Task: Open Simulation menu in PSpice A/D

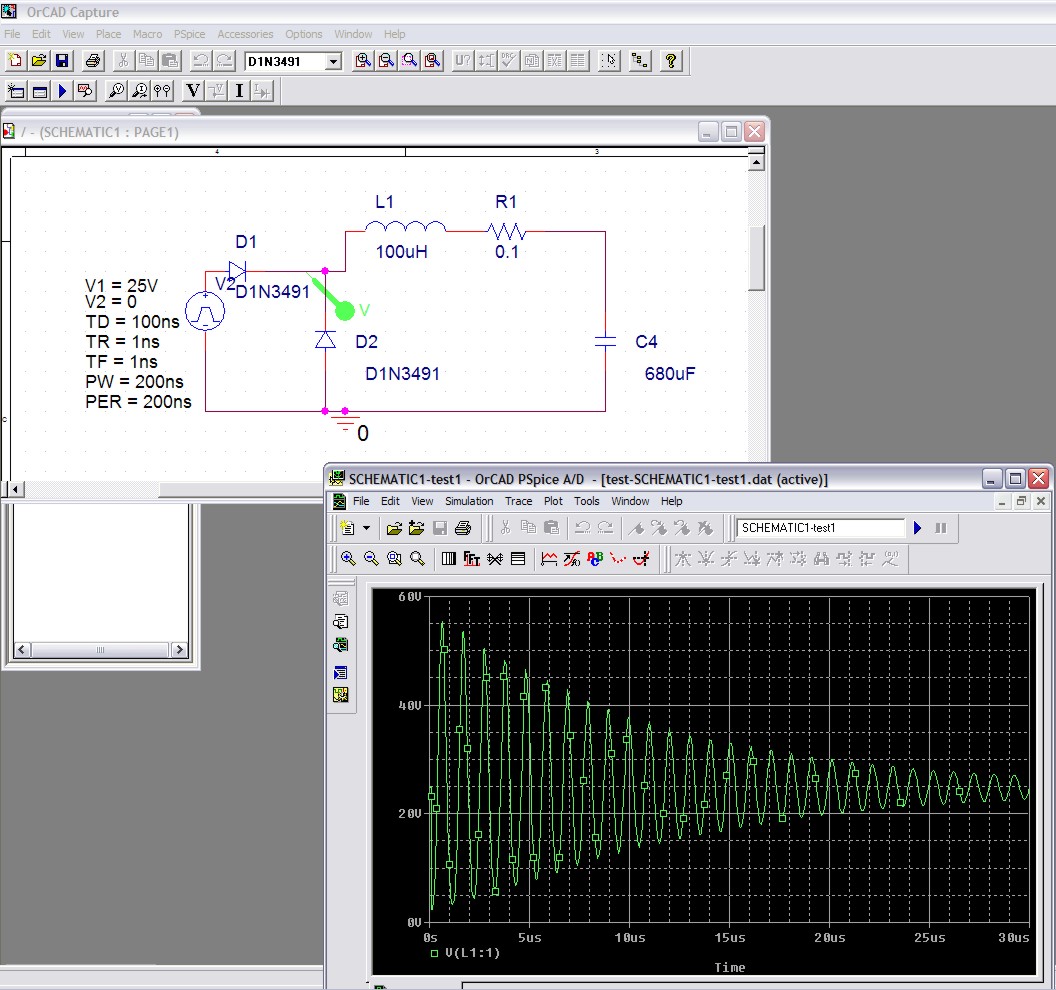Action: pos(469,501)
